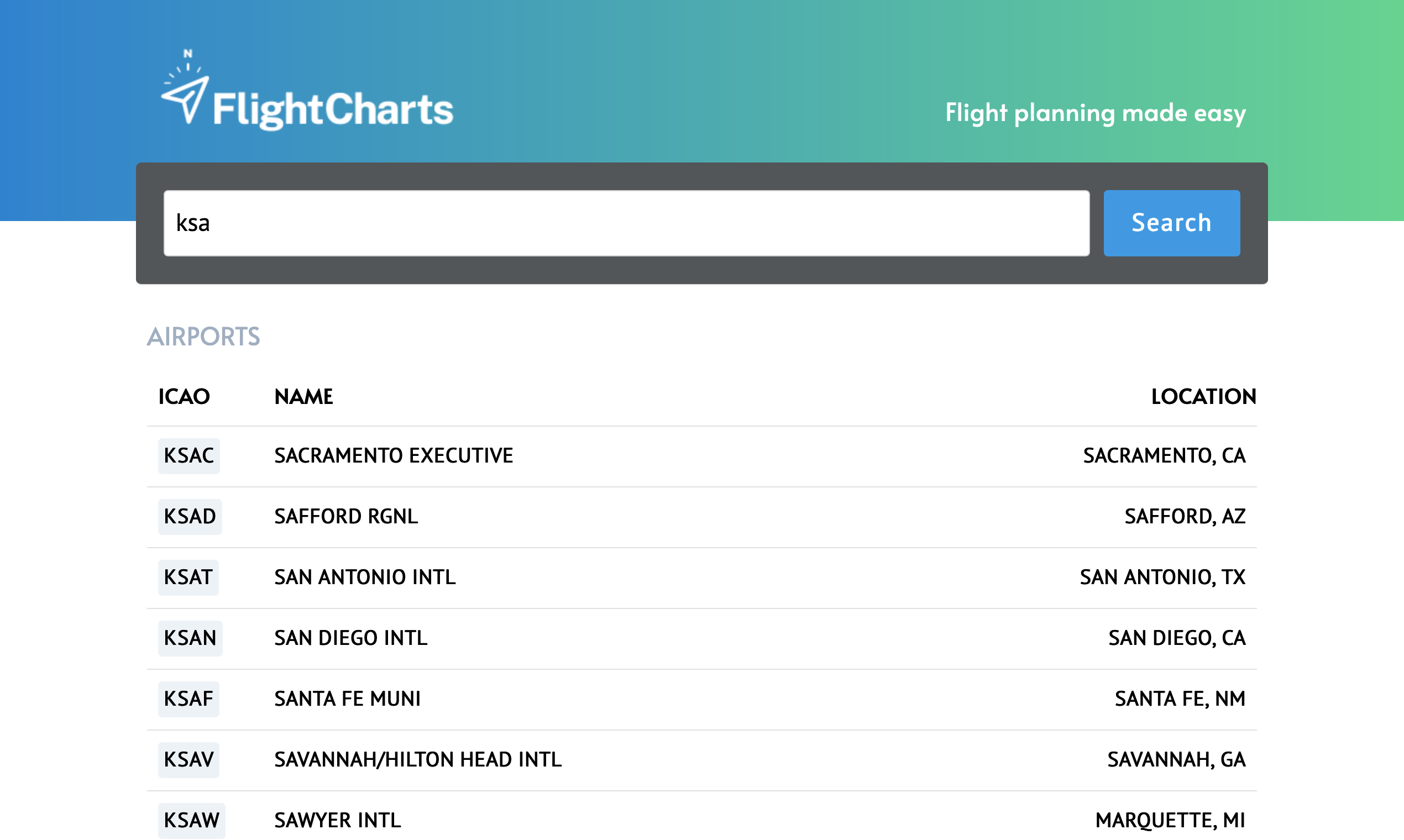Sort by the NAME column header
Screen dimensions: 1404x840
click(x=303, y=397)
